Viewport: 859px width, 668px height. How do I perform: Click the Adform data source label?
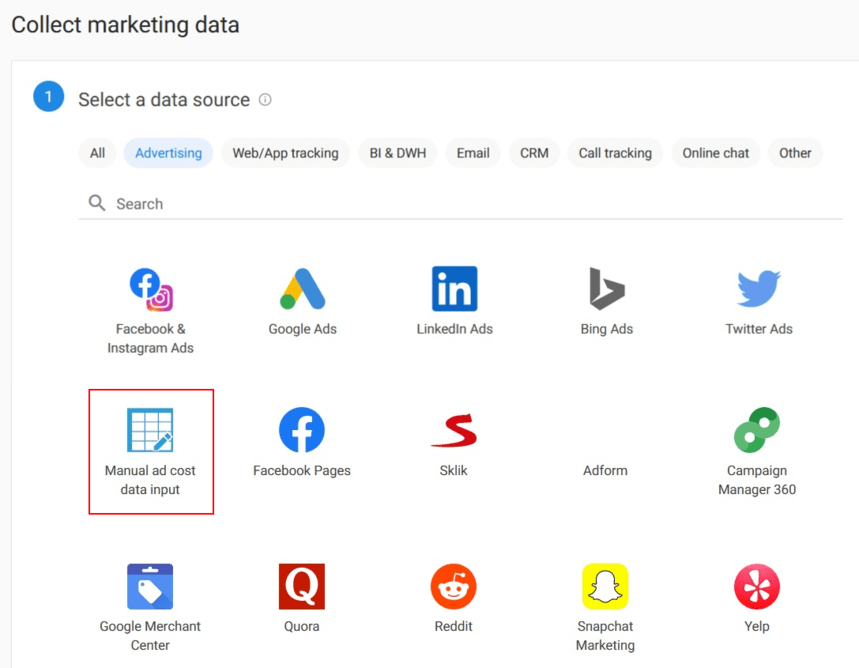[605, 471]
